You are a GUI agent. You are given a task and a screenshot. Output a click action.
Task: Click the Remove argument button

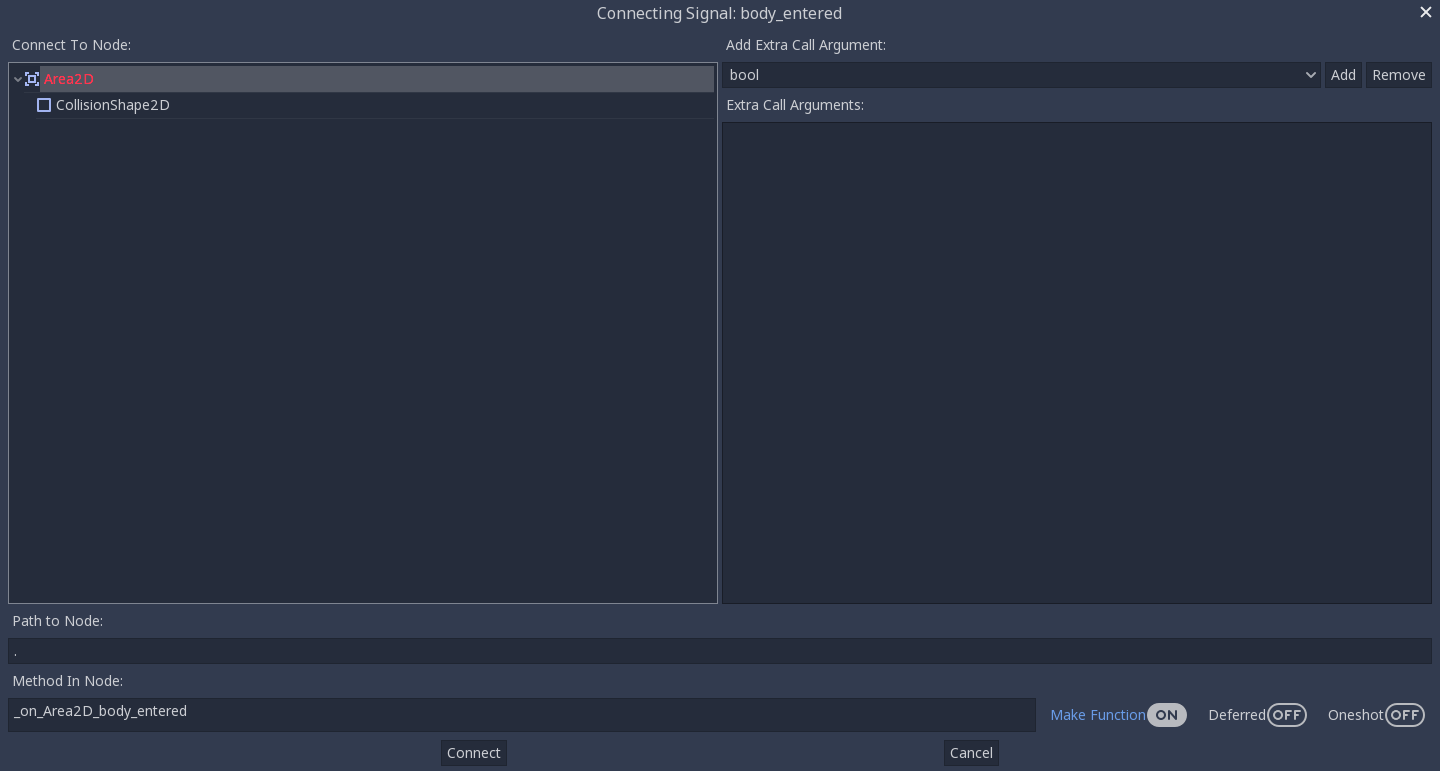coord(1398,75)
